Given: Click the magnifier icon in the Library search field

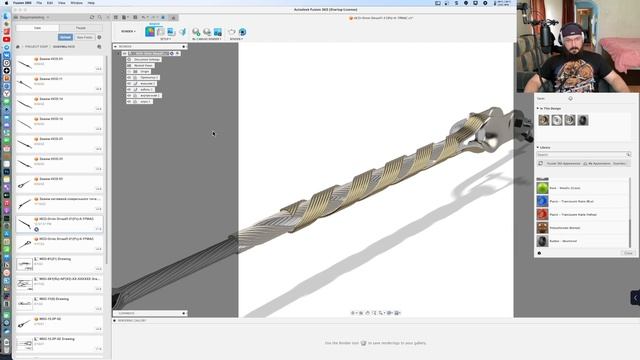Looking at the screenshot, I should [628, 155].
